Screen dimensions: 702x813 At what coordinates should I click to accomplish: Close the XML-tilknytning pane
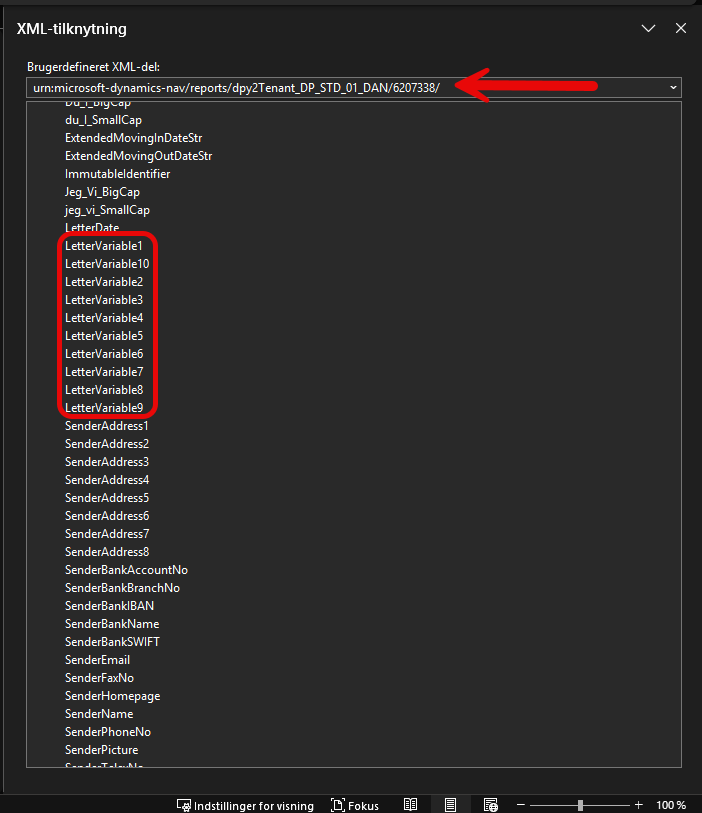tap(681, 29)
